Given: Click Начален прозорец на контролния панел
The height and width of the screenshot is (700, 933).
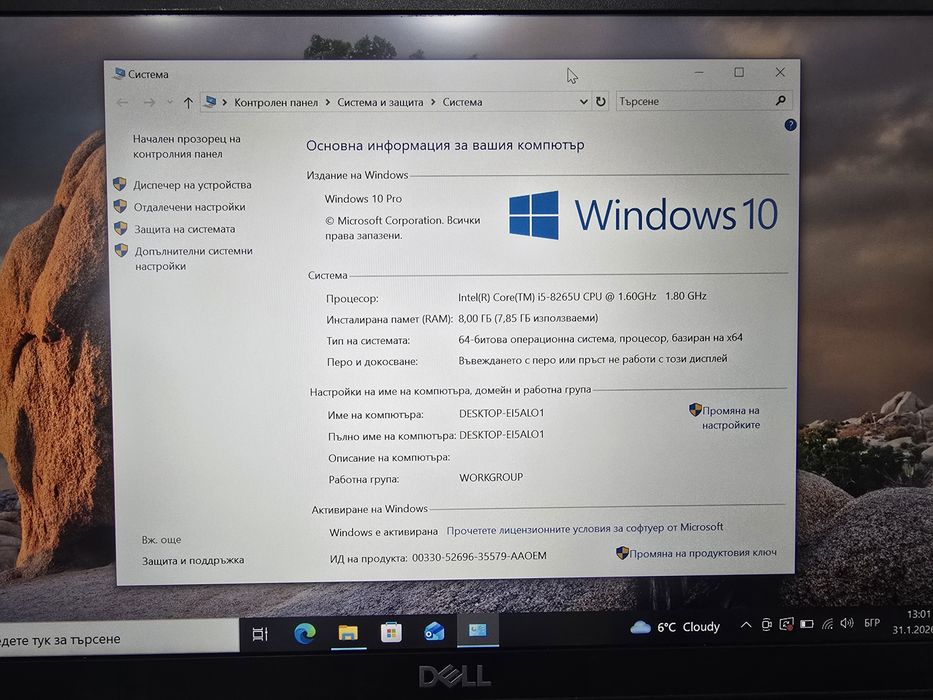Looking at the screenshot, I should click(x=186, y=146).
